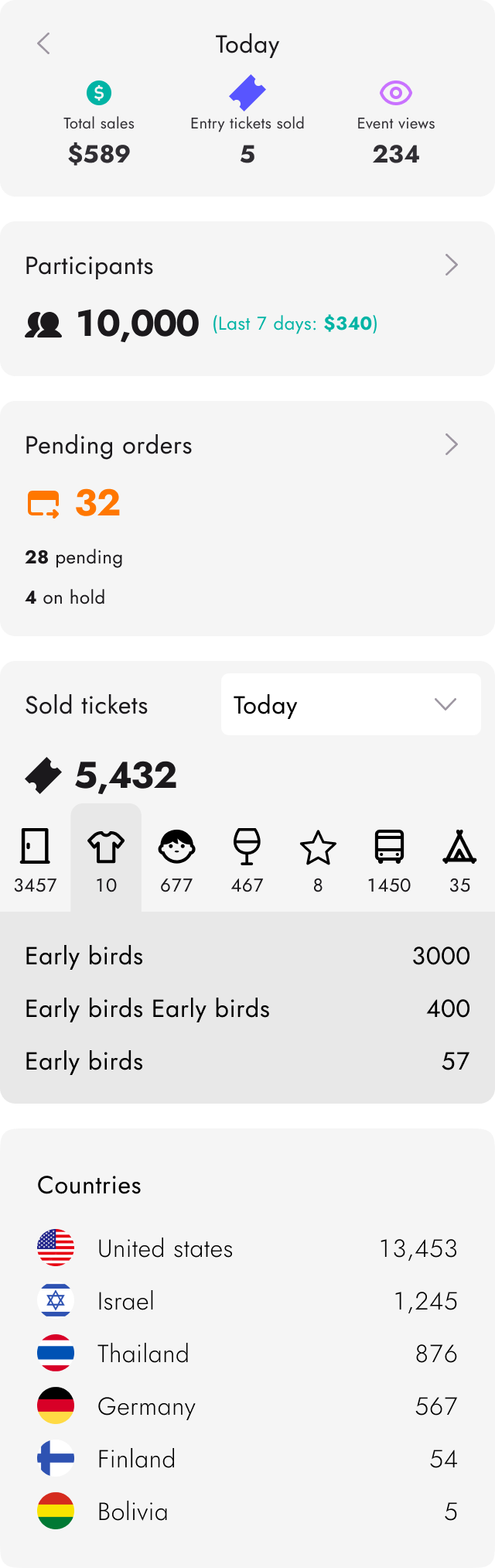The width and height of the screenshot is (495, 1568).
Task: Click the Last 7 days $340 link
Action: (295, 324)
